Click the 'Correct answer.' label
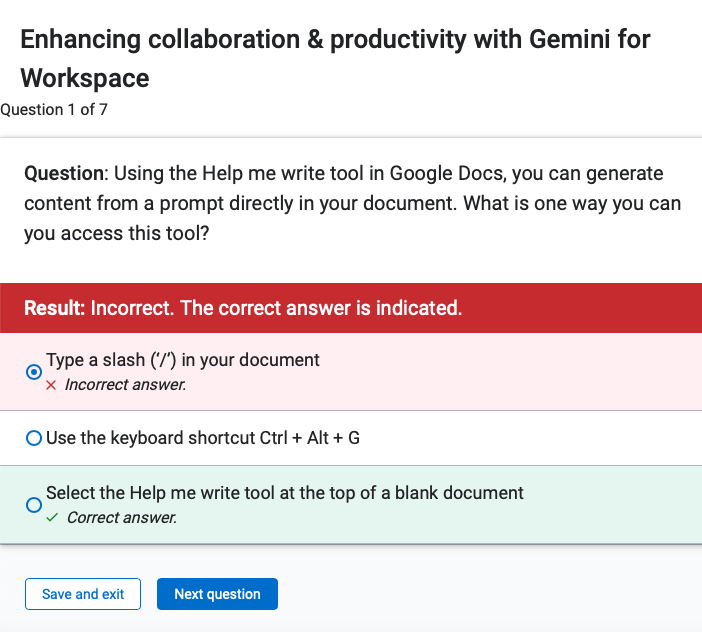 [122, 517]
